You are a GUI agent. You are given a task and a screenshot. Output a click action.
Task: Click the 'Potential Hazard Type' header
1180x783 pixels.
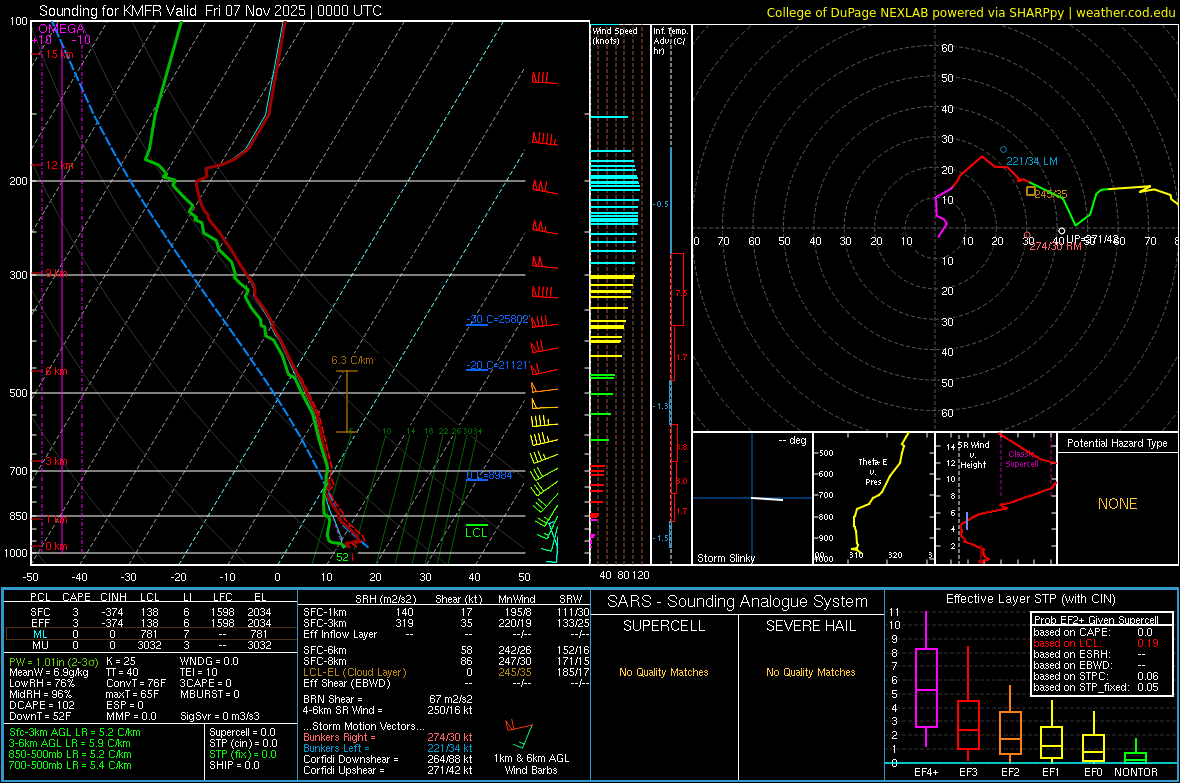(1117, 443)
